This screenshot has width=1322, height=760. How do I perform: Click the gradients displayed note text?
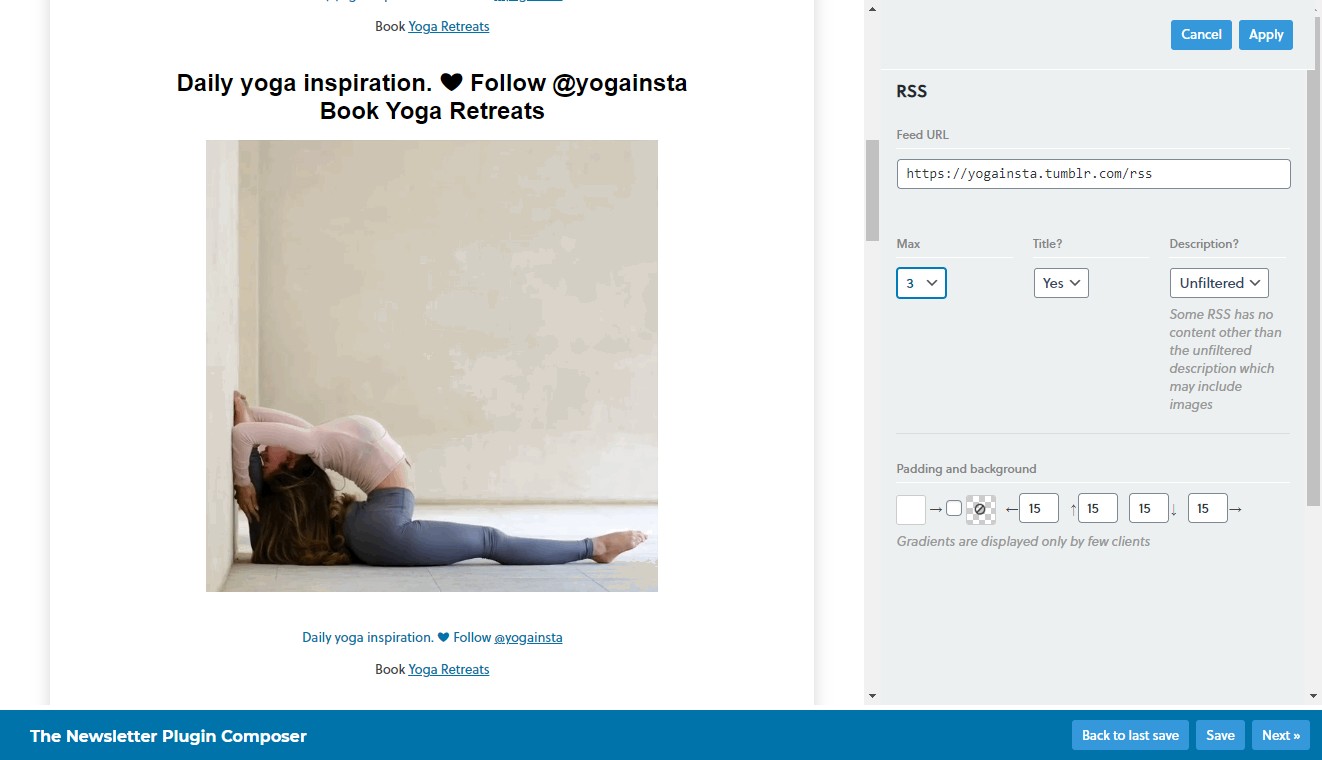(x=1023, y=541)
